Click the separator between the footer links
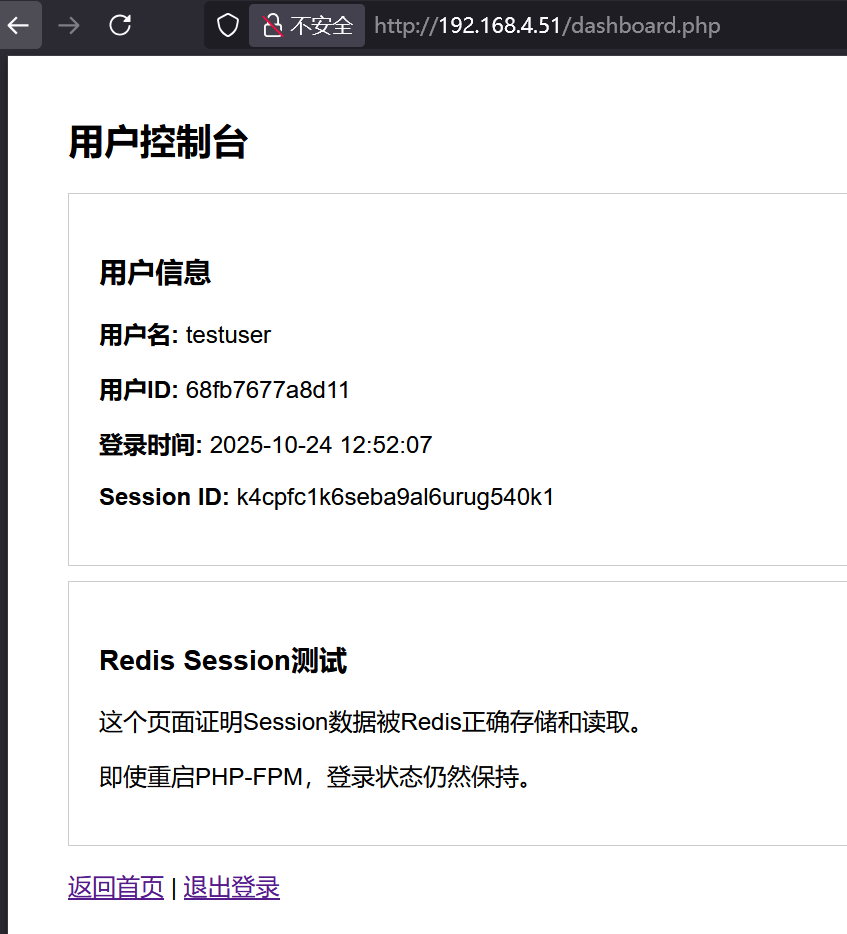Screen dimensions: 847x934 (x=174, y=887)
